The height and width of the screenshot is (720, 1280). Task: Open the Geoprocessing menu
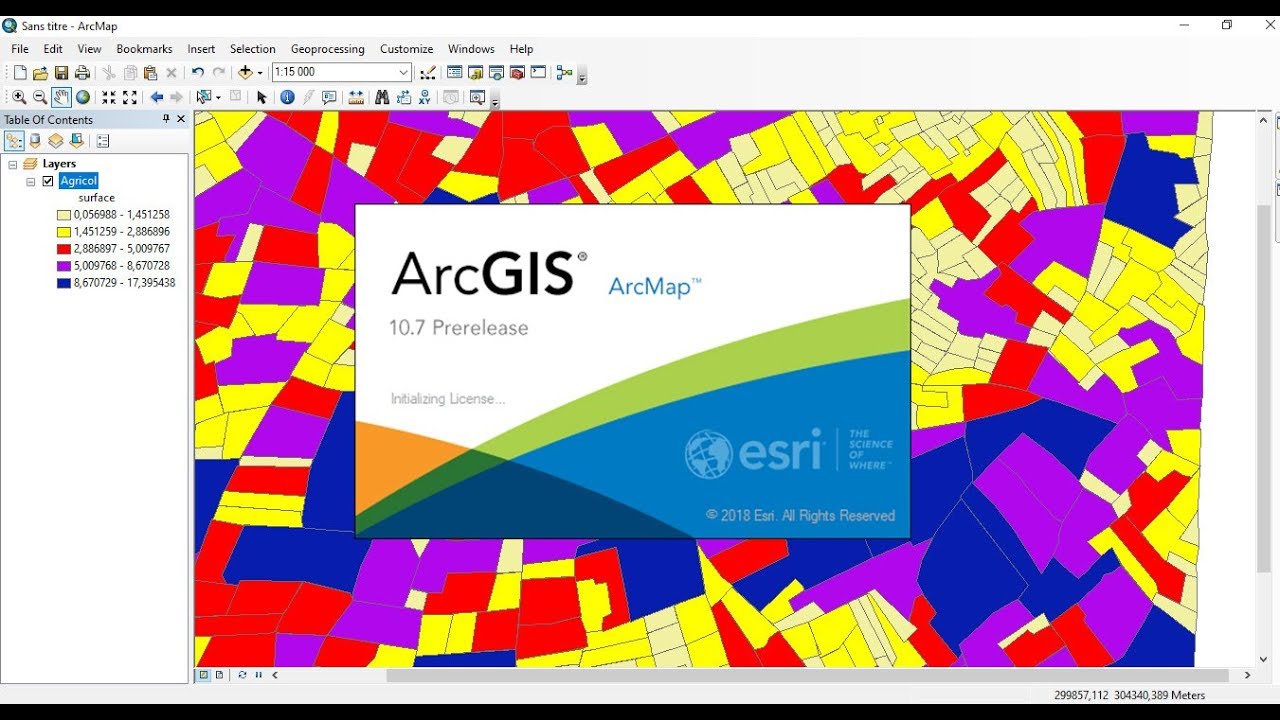click(326, 48)
